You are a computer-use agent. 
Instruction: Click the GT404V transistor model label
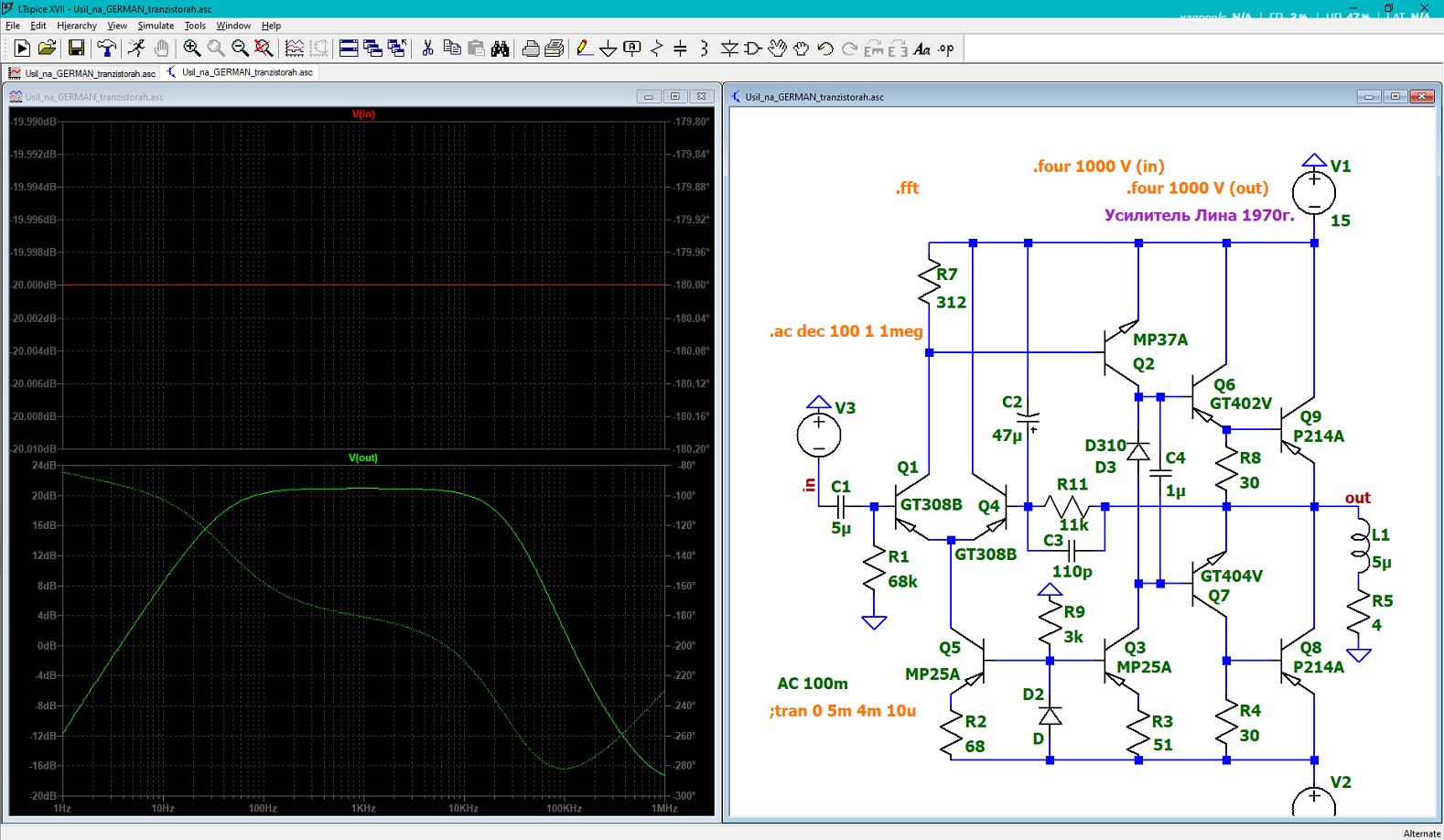pyautogui.click(x=1231, y=576)
